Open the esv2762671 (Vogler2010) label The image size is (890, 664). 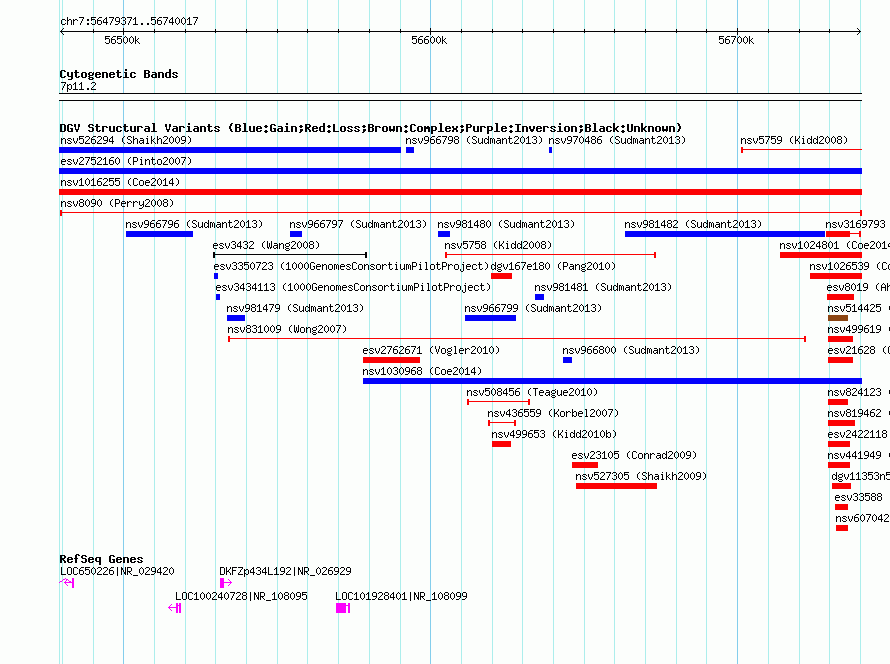click(x=431, y=350)
